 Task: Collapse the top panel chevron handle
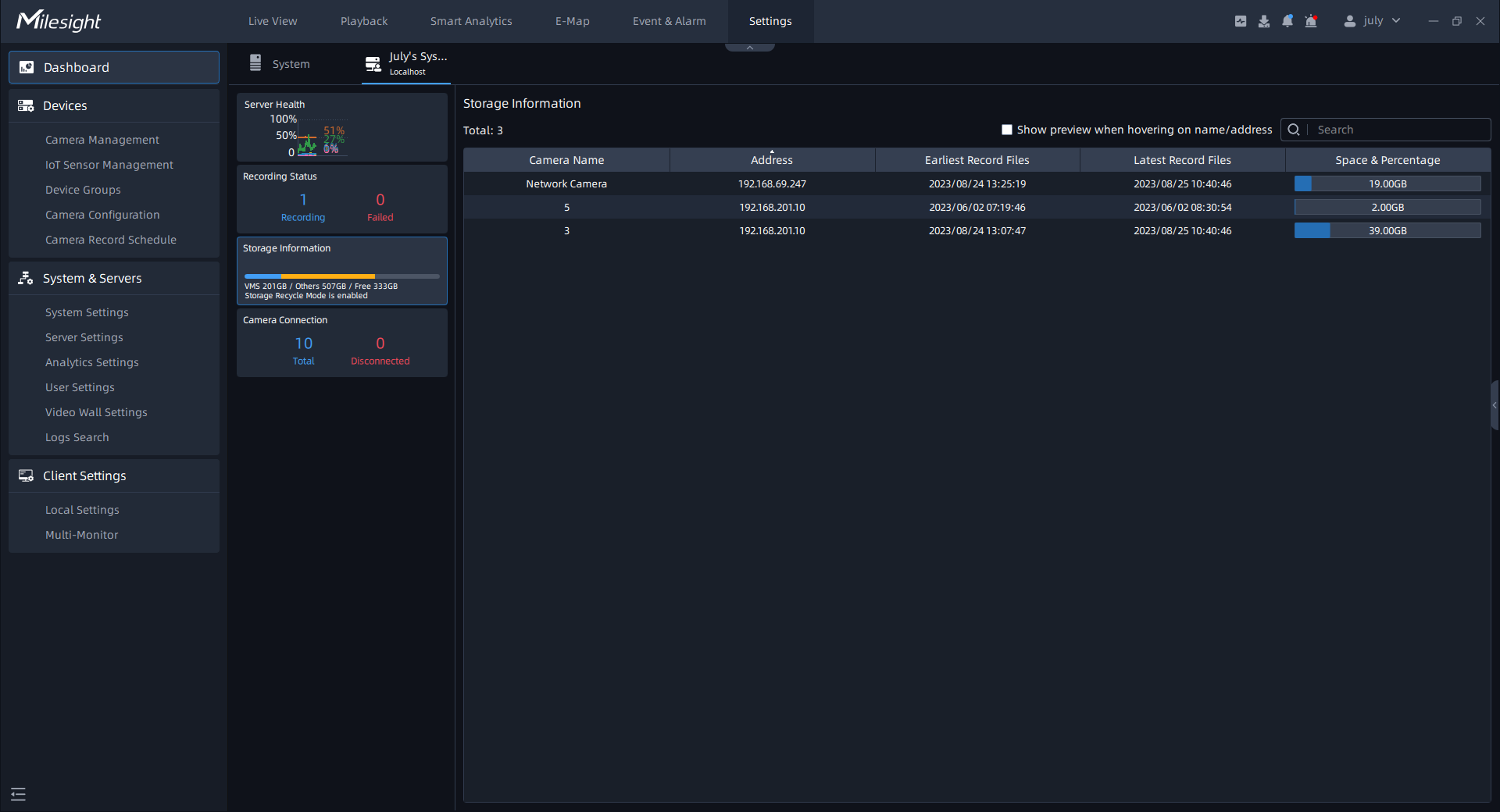pos(749,48)
